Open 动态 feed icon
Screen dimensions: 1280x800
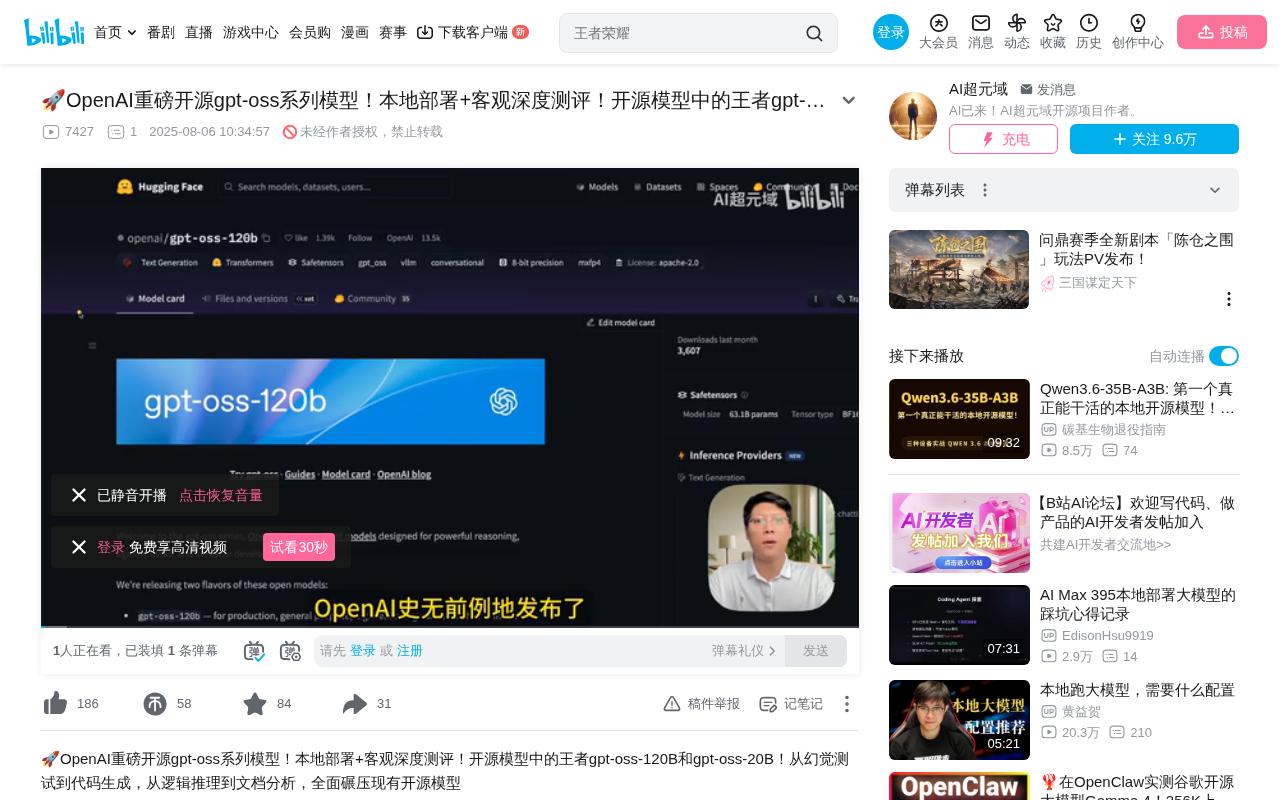pyautogui.click(x=1017, y=32)
